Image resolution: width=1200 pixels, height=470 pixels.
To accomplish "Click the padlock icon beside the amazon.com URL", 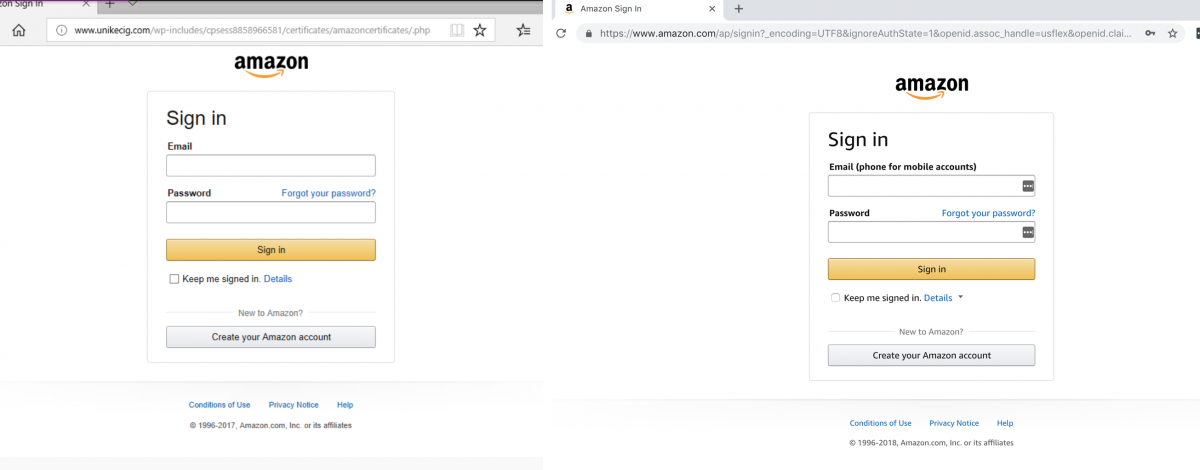I will coord(588,33).
